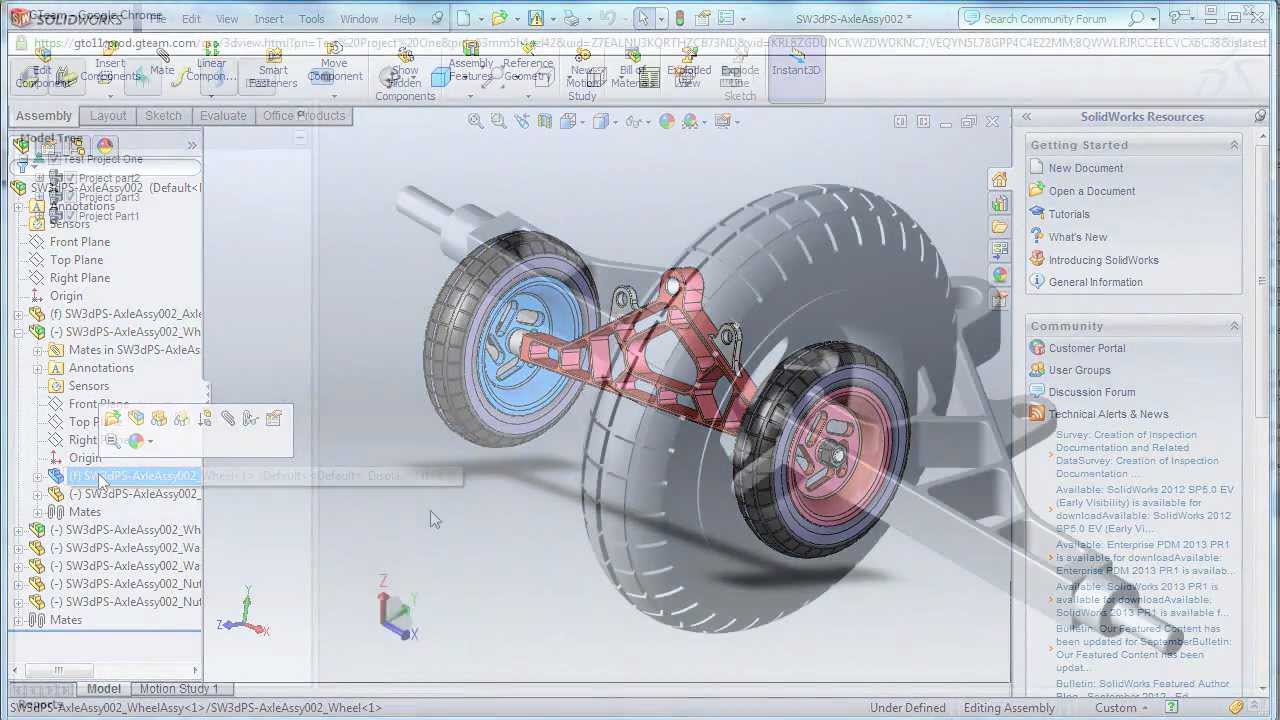The image size is (1280, 720).
Task: Click the Zoom to Fit icon in the view toolbar
Action: 476,121
